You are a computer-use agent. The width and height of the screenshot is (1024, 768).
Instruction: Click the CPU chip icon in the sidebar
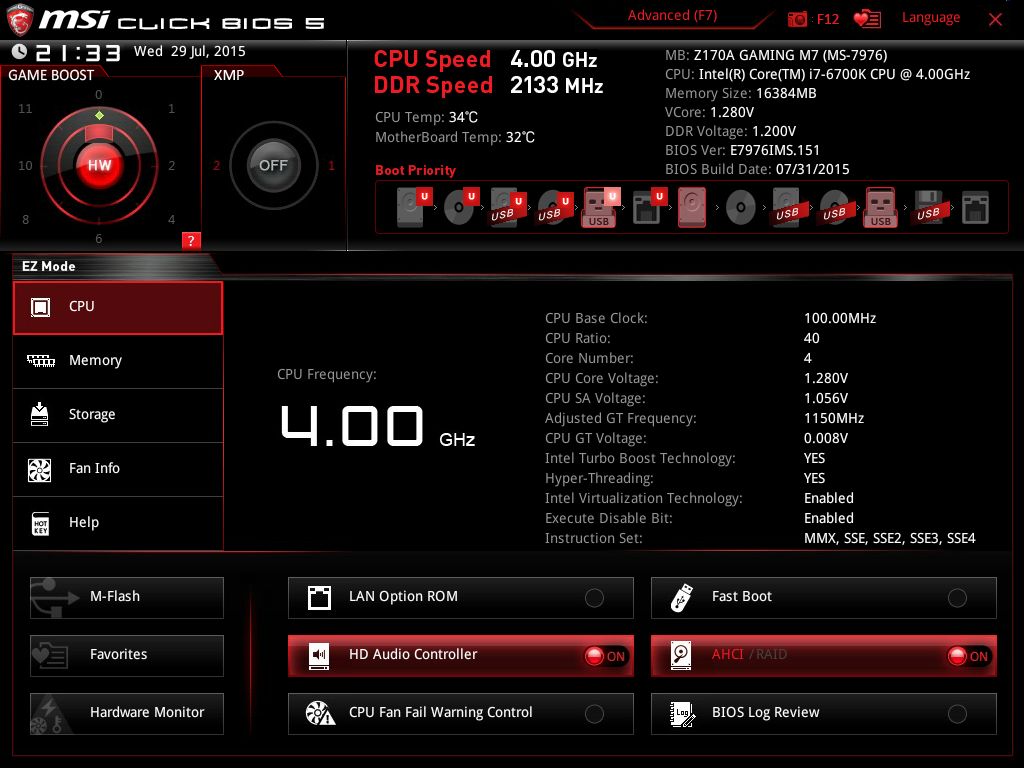click(x=40, y=306)
